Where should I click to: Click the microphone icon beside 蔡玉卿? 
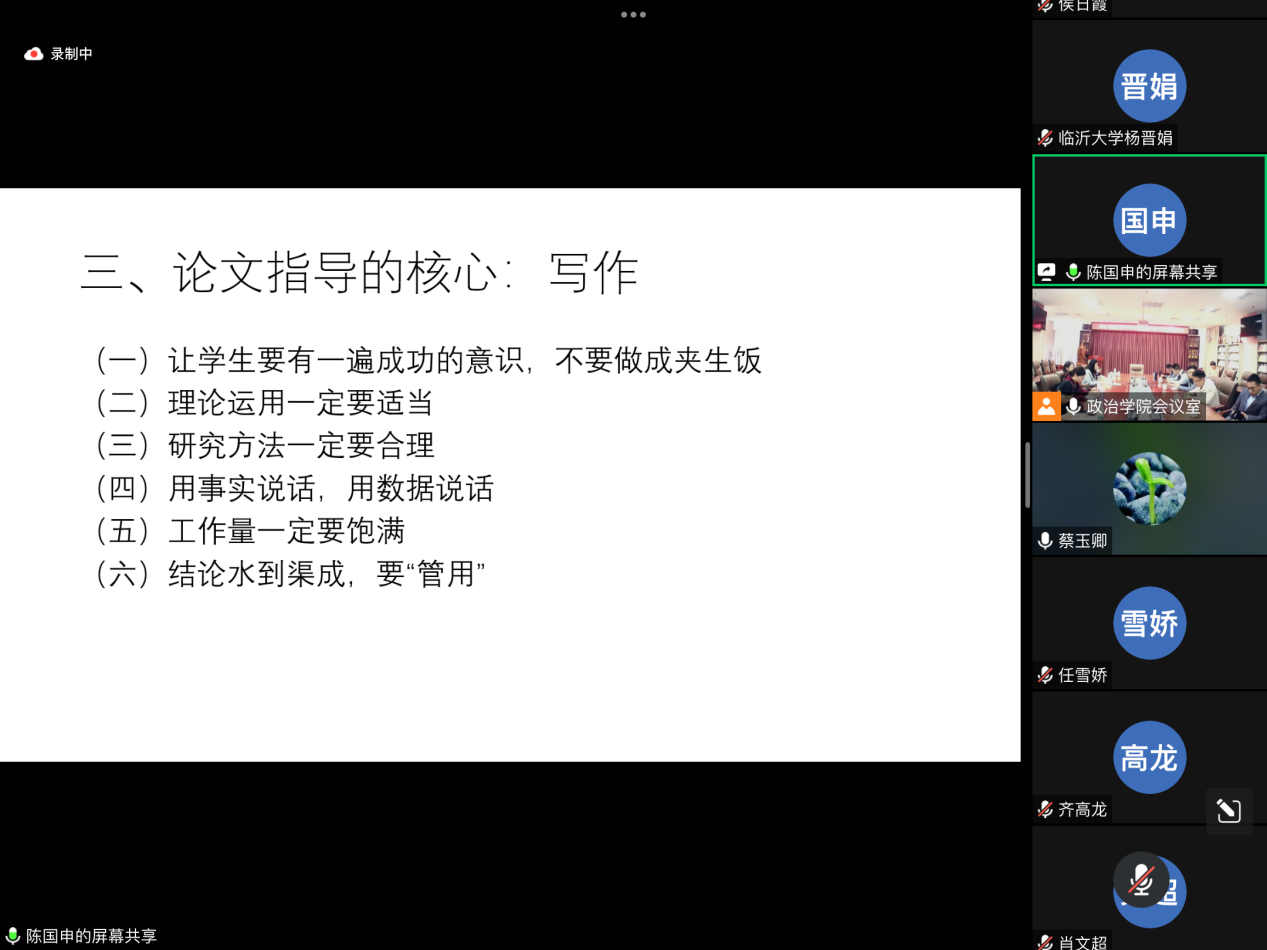point(1045,541)
